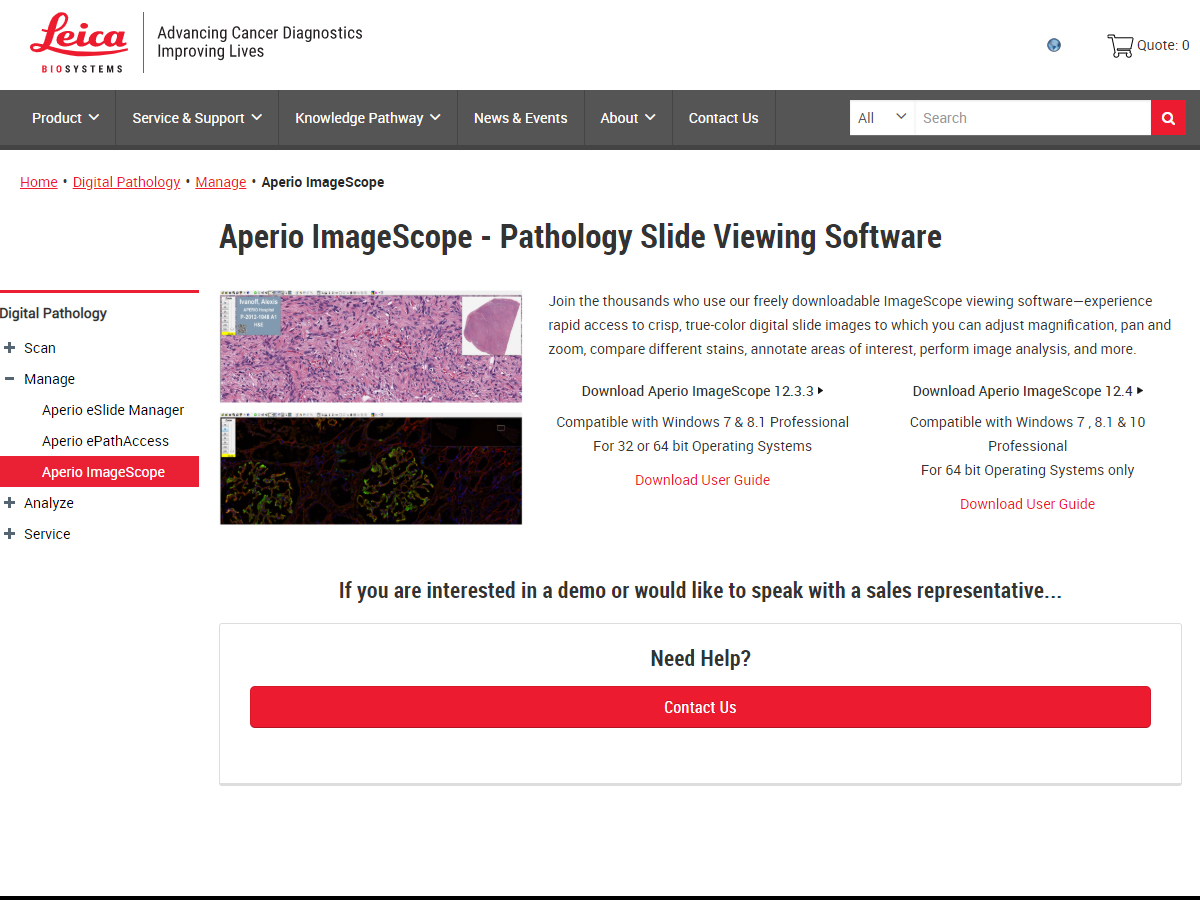1200x900 pixels.
Task: Click the Leica Biosystems logo
Action: 79,44
